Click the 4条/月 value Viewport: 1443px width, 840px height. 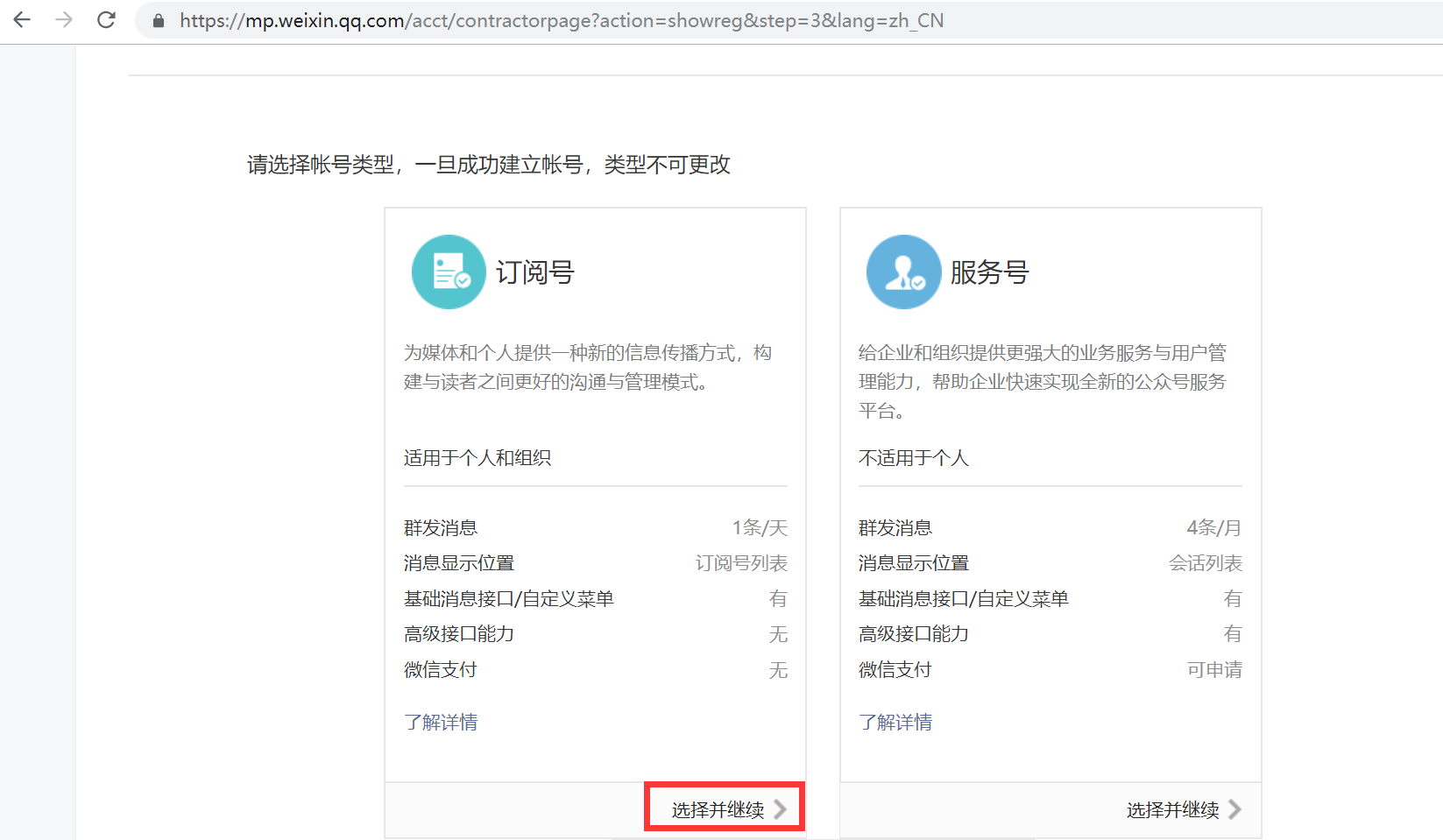click(x=1214, y=528)
